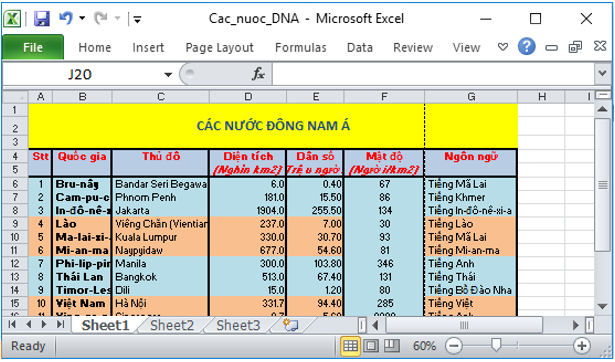Close the workbook window in ribbon row
The image size is (615, 362).
click(x=600, y=46)
